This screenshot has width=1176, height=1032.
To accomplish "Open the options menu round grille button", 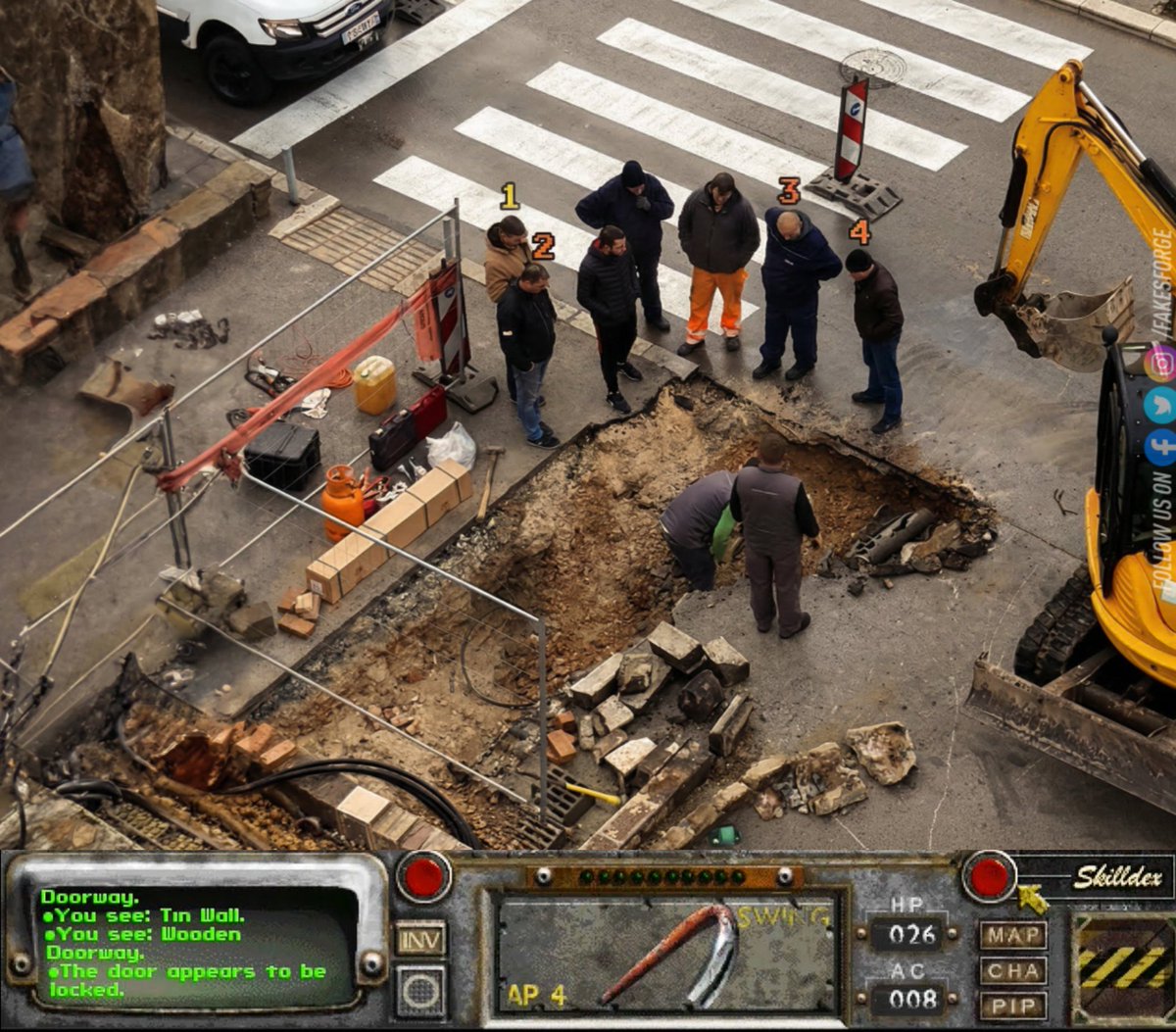I will point(420,991).
